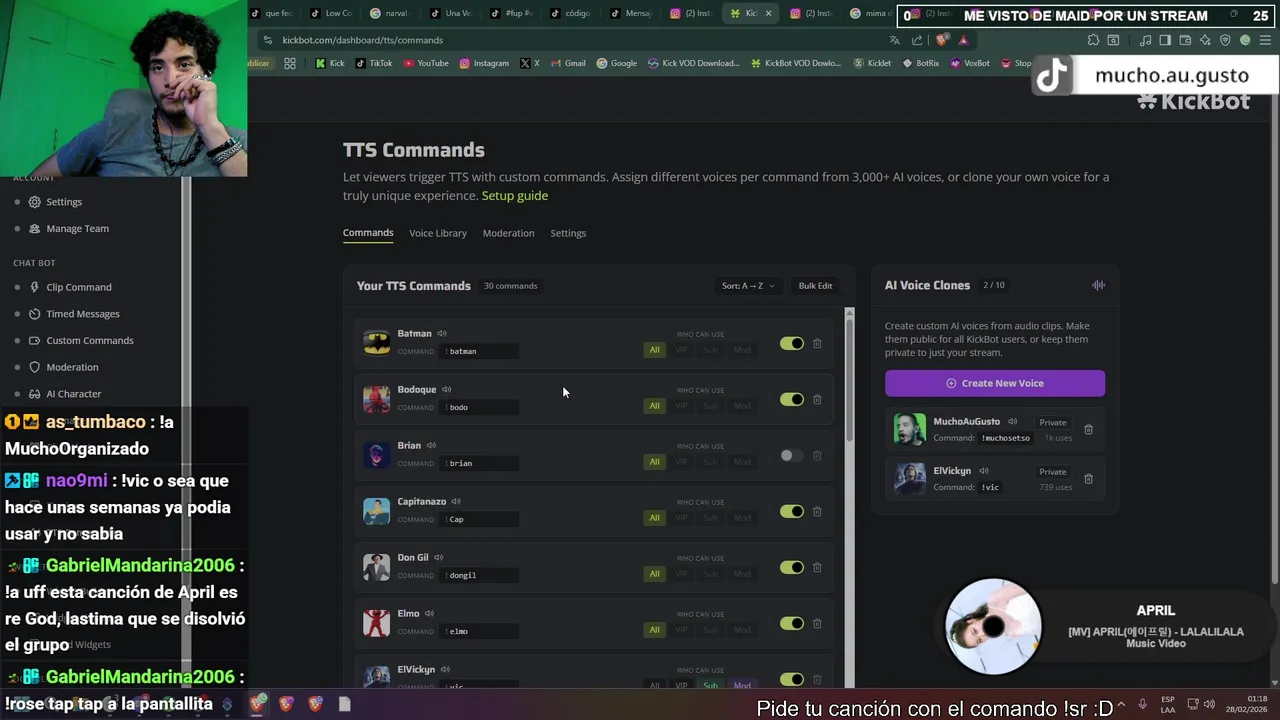Screen dimensions: 1280x720
Task: Open the Setup guide link
Action: (x=515, y=196)
